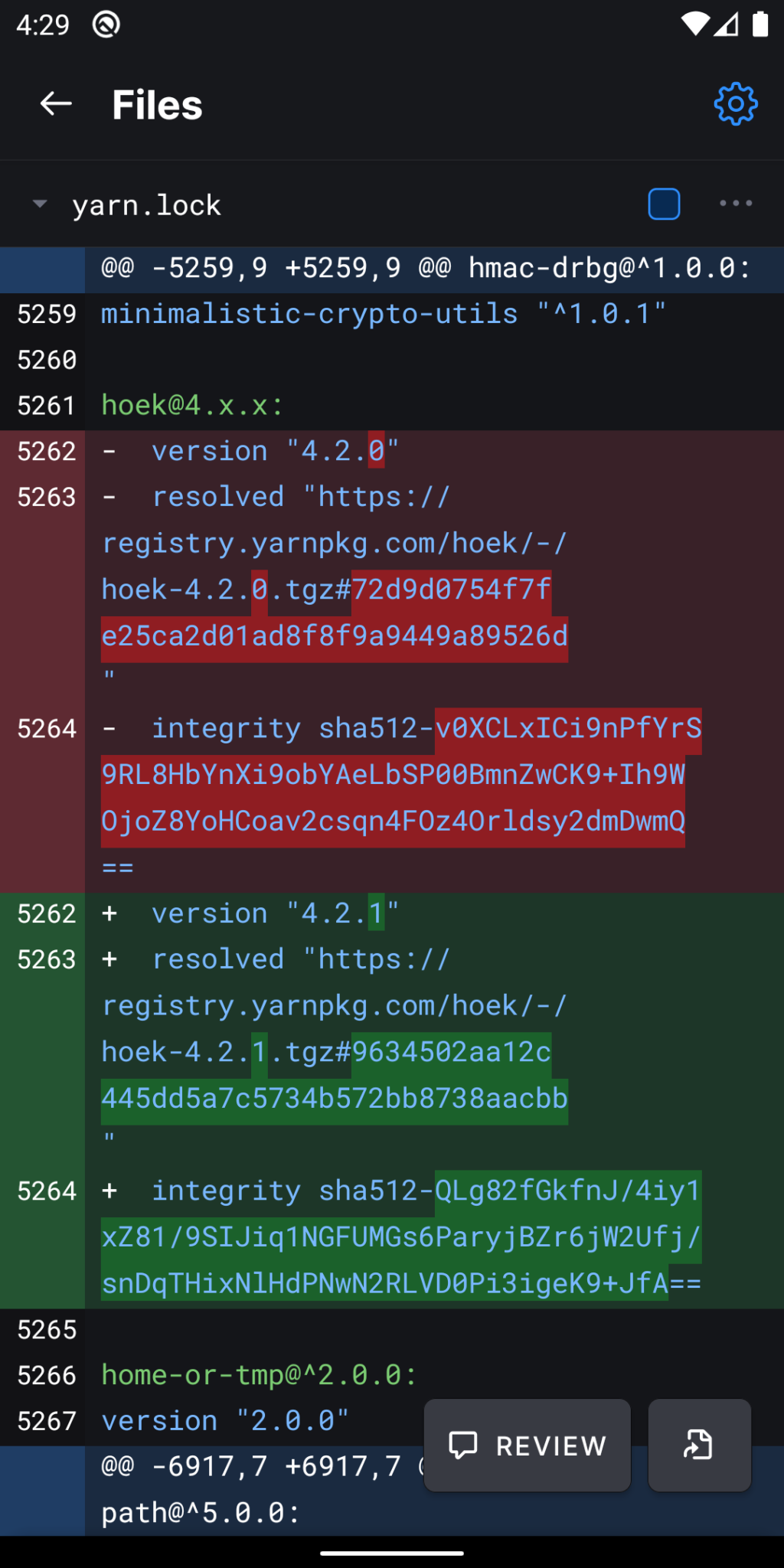Tap the jump to another file icon
The height and width of the screenshot is (1568, 784).
pyautogui.click(x=697, y=1445)
